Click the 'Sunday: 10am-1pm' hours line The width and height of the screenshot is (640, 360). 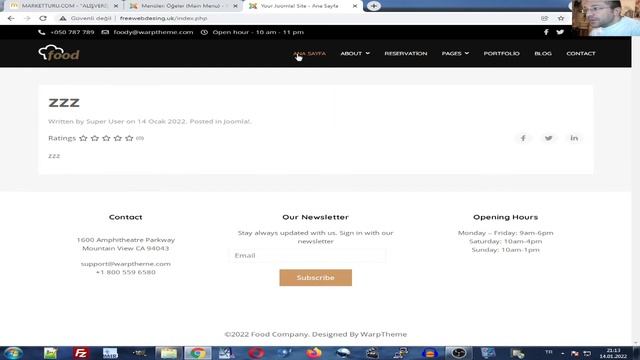point(505,250)
